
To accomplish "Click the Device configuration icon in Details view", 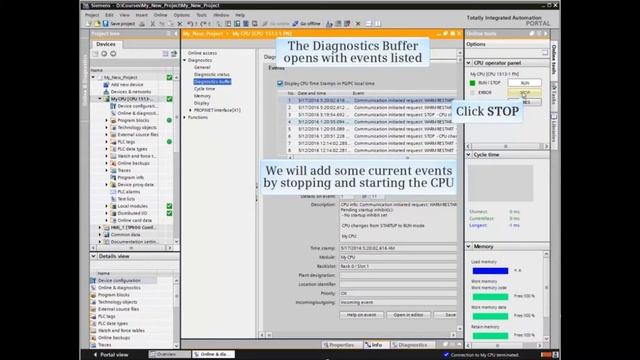I will point(93,281).
